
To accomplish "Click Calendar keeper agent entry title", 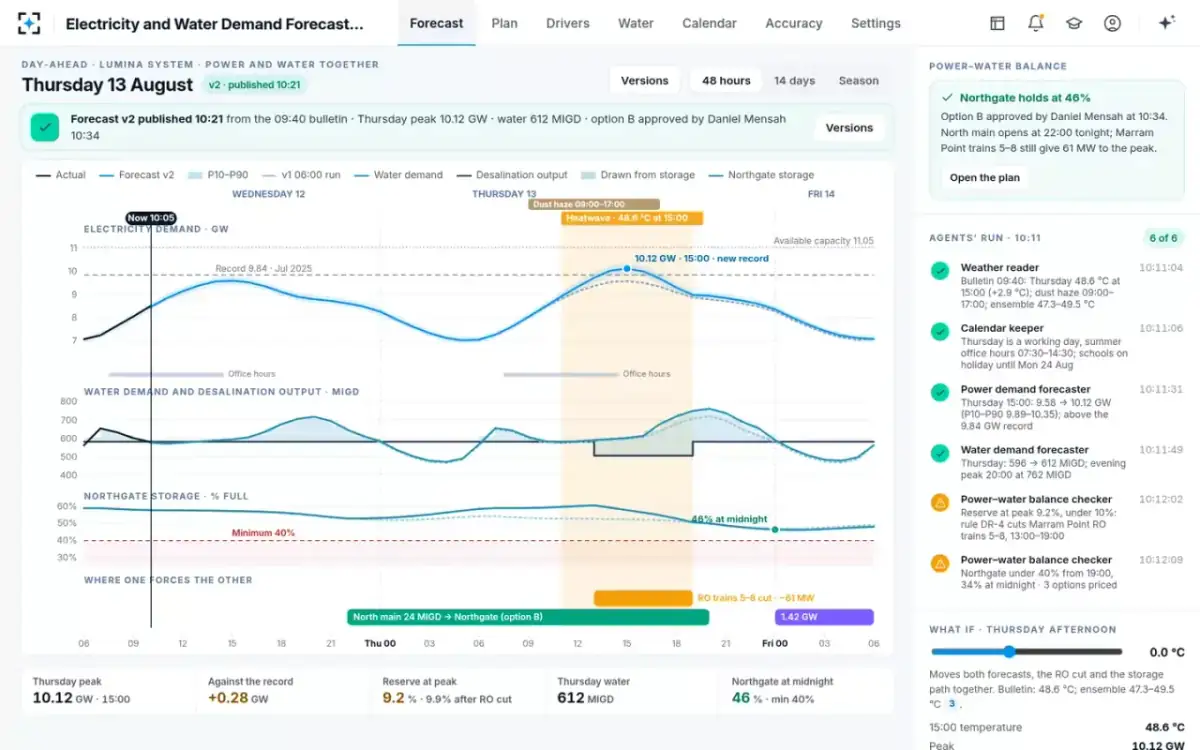I will pos(1002,328).
